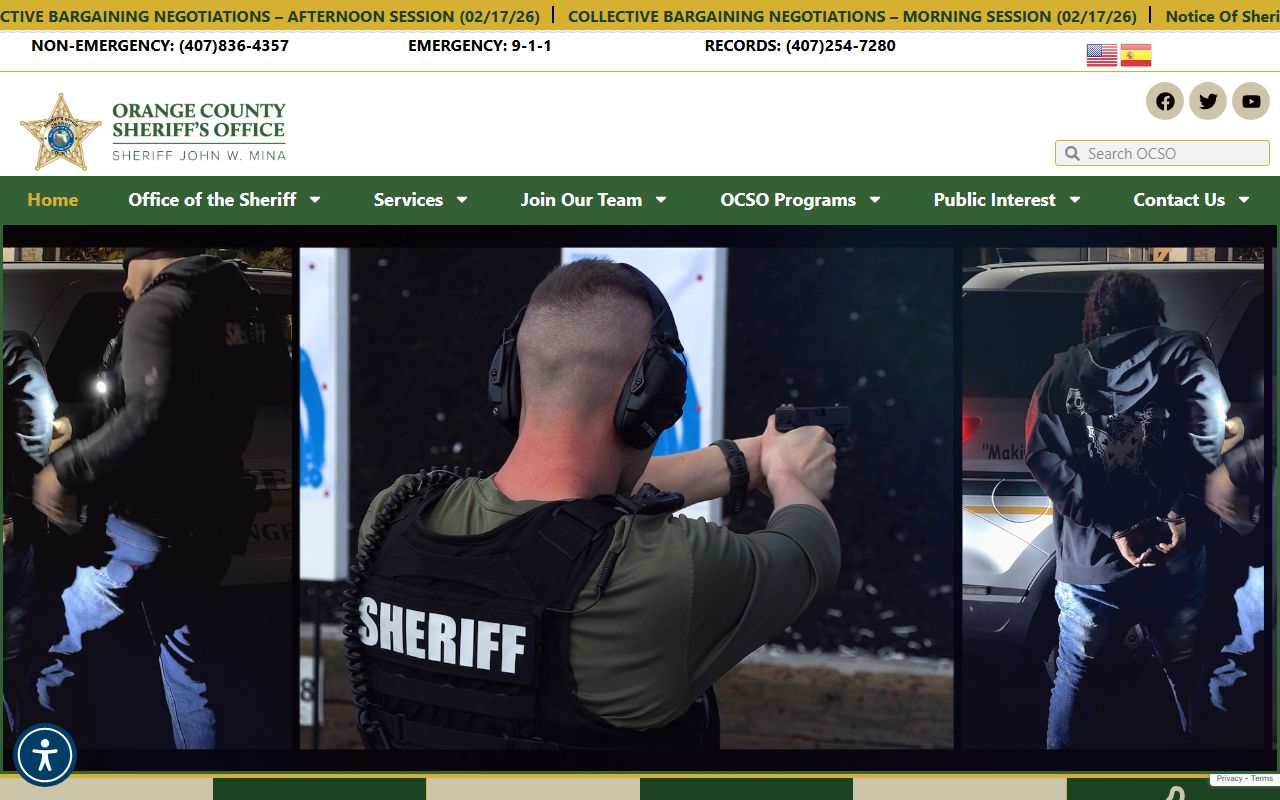Open the Public Interest menu label
The width and height of the screenshot is (1280, 800).
click(x=994, y=200)
